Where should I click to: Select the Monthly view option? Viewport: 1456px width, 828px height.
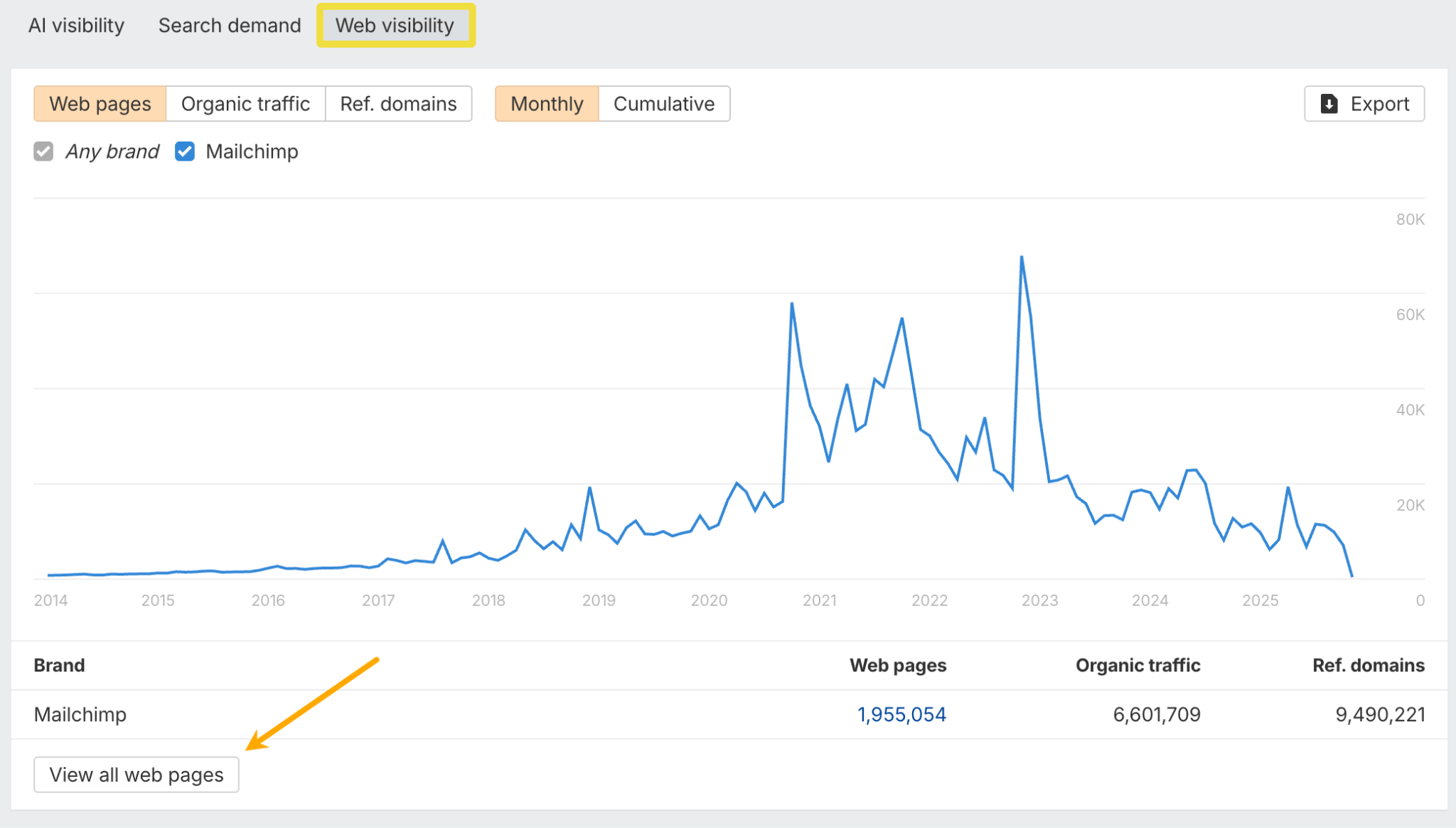pyautogui.click(x=547, y=104)
